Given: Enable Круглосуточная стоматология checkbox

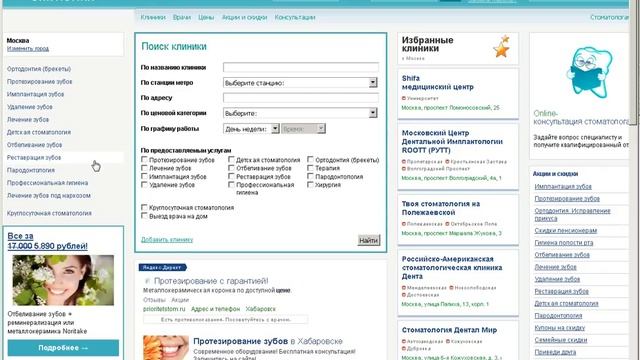Looking at the screenshot, I should 144,207.
